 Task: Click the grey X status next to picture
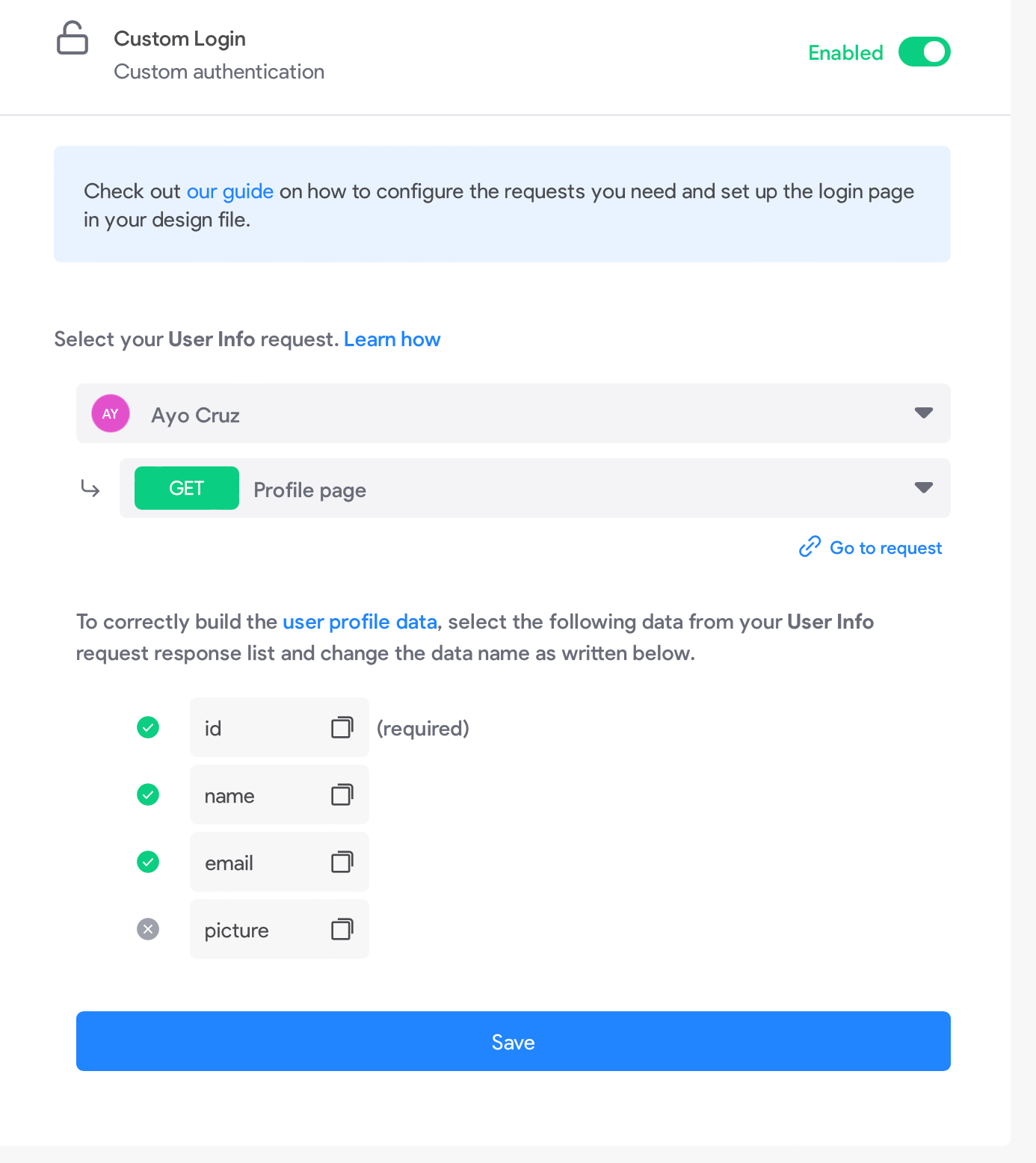[x=148, y=929]
